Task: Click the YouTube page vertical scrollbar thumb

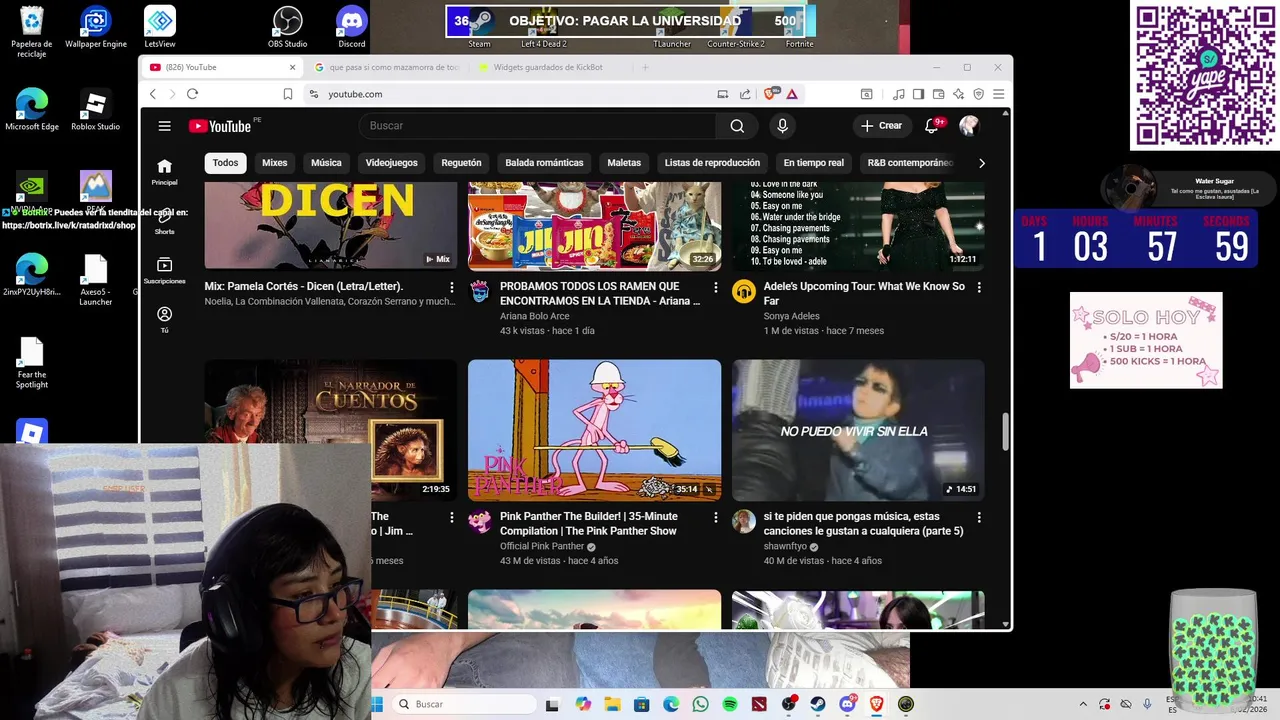Action: pos(1006,431)
